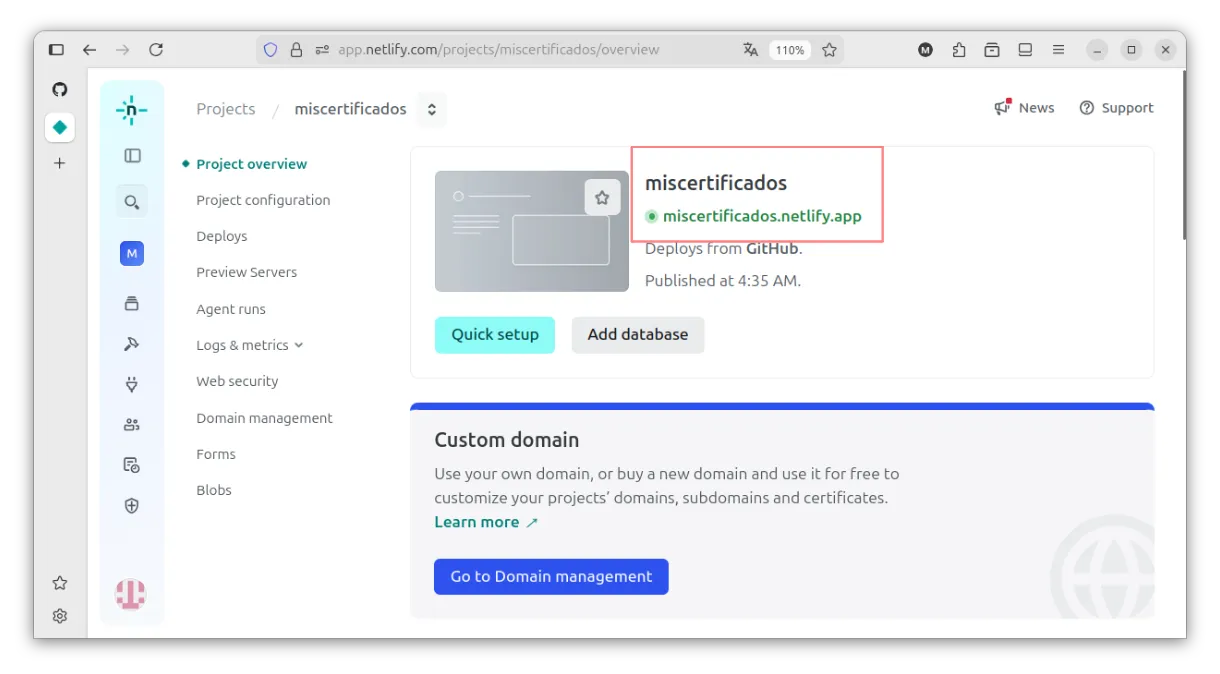Open the search icon in sidebar
The width and height of the screenshot is (1220, 674).
pos(131,202)
